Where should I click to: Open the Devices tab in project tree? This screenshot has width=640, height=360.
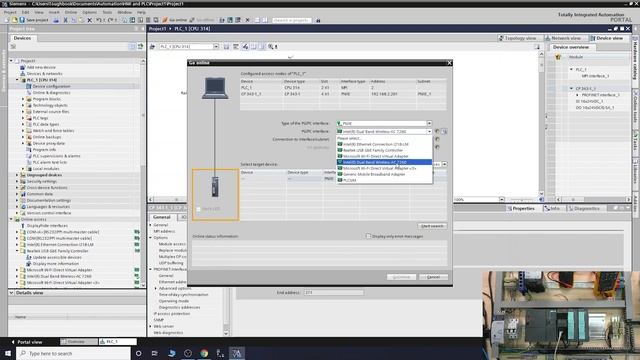point(22,38)
